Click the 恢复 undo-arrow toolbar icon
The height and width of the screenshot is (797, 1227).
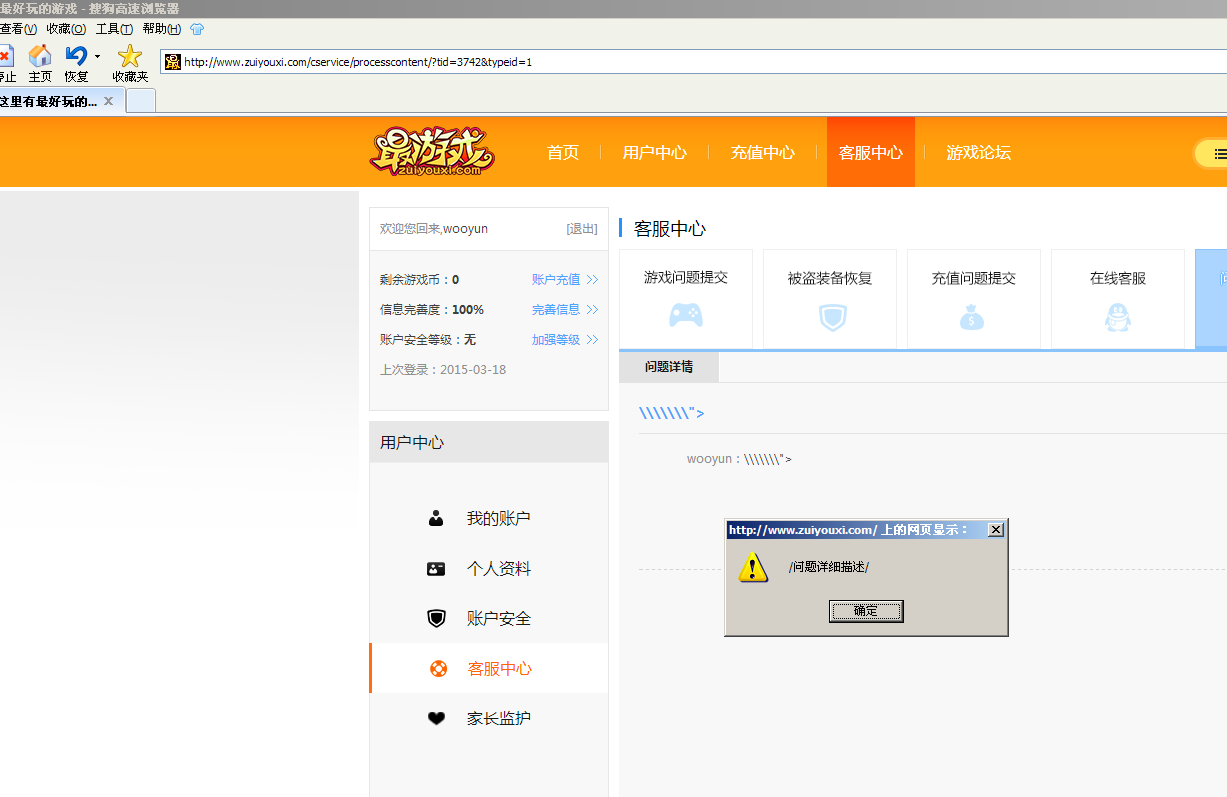click(x=76, y=56)
